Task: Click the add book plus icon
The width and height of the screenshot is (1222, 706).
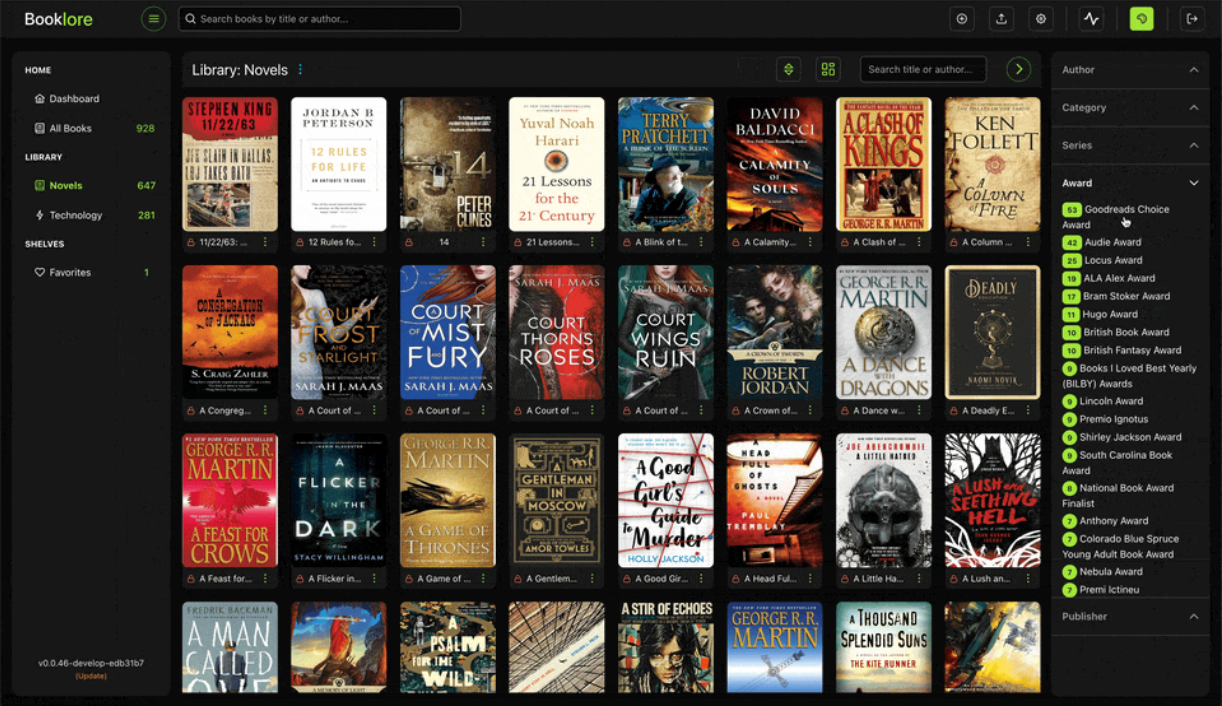Action: pos(961,19)
